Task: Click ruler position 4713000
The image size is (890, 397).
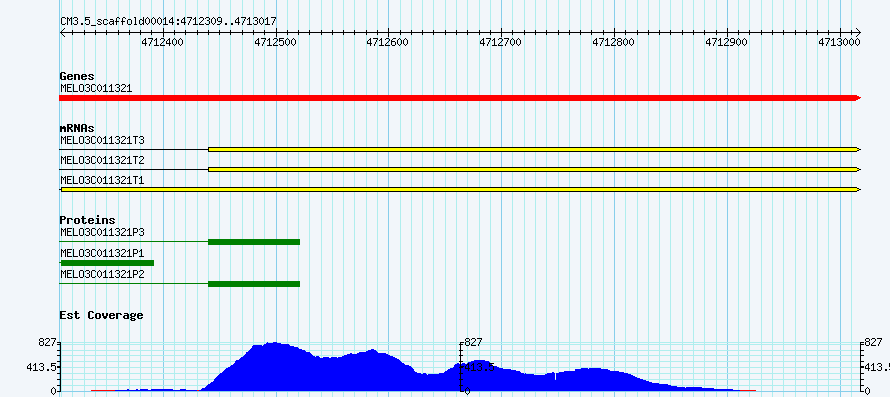Action: 839,42
